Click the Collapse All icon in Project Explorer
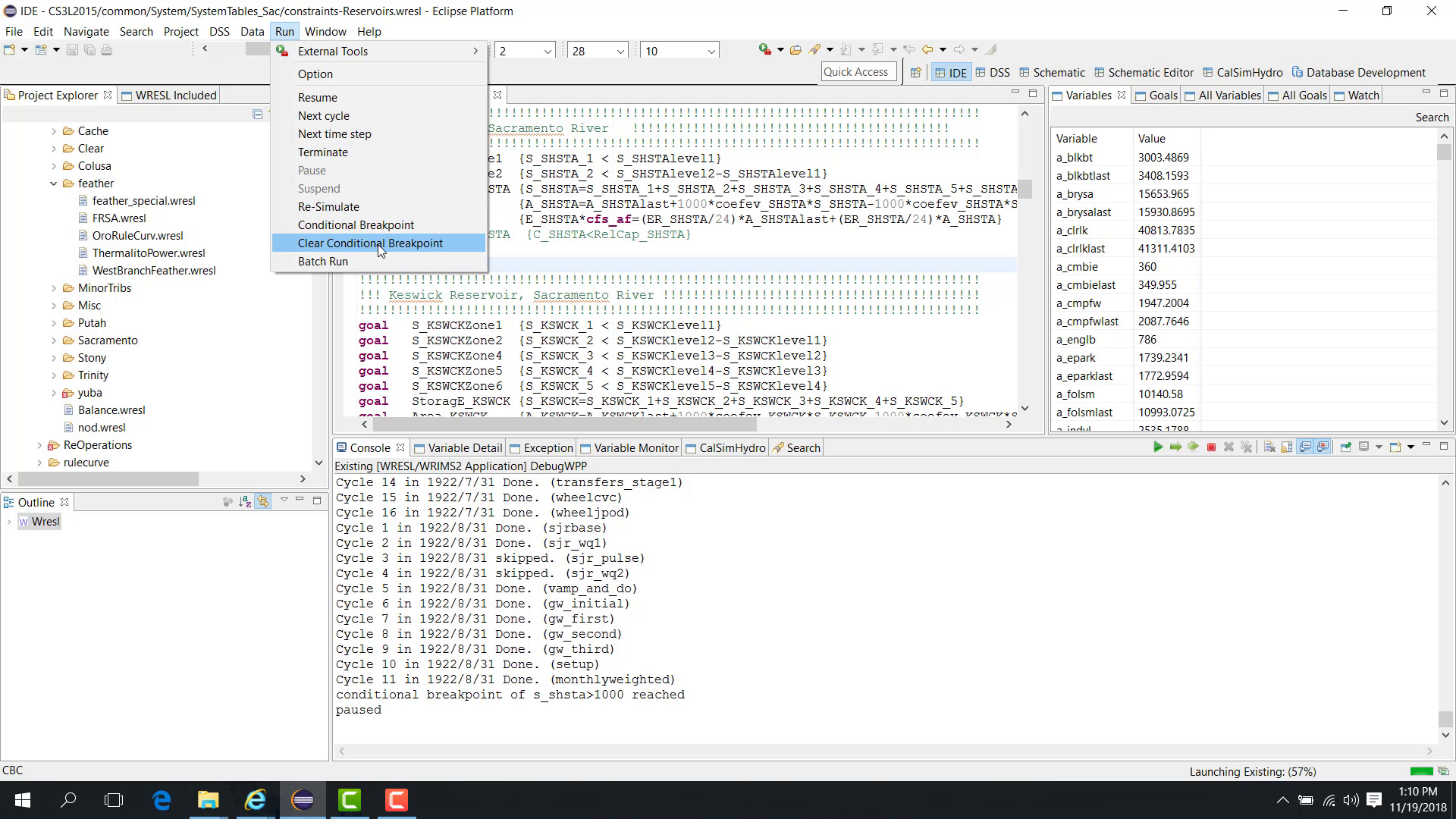Viewport: 1456px width, 819px height. (258, 115)
